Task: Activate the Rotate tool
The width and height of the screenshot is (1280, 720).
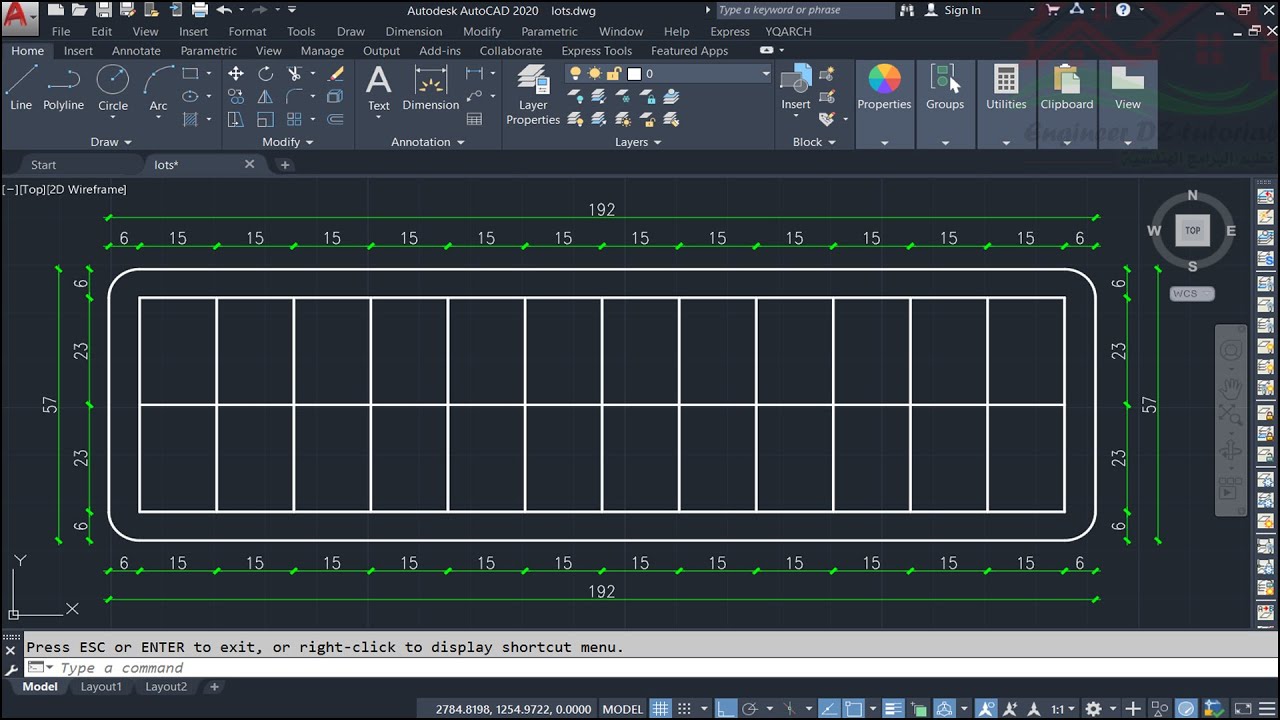Action: click(265, 74)
